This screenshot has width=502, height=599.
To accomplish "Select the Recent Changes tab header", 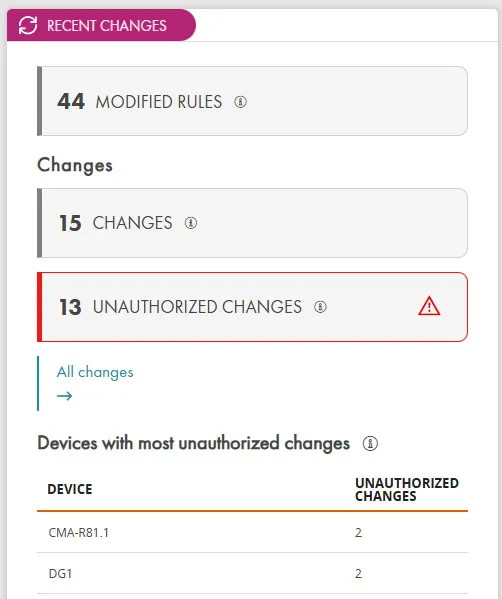I will pyautogui.click(x=101, y=25).
